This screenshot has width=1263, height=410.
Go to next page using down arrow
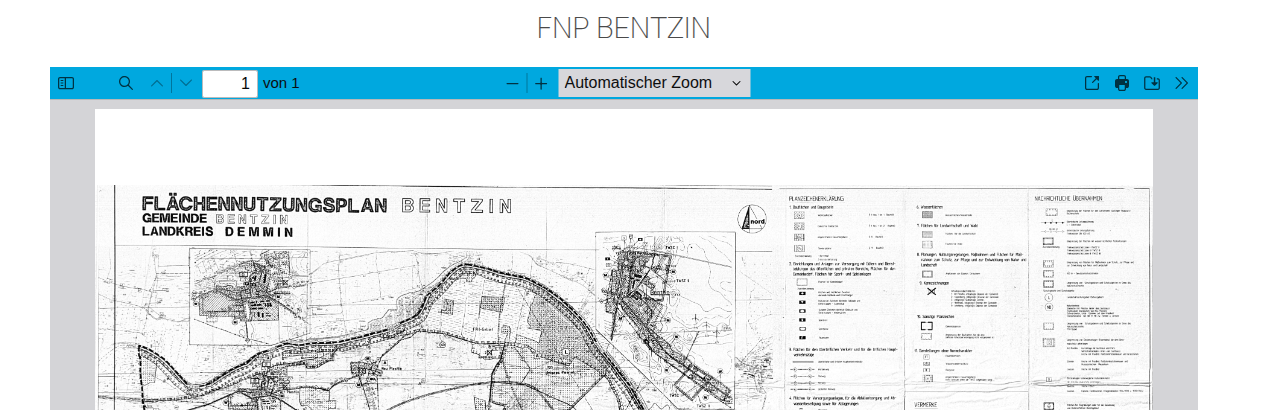click(x=186, y=83)
